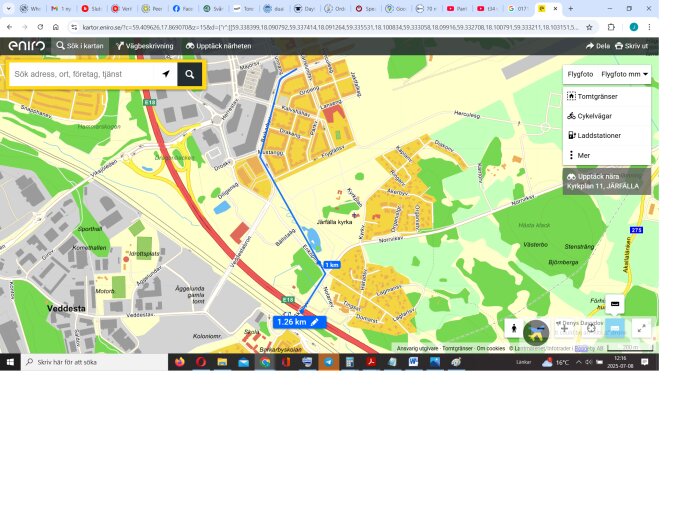Open Om cookies link
The height and width of the screenshot is (525, 700).
(x=490, y=348)
